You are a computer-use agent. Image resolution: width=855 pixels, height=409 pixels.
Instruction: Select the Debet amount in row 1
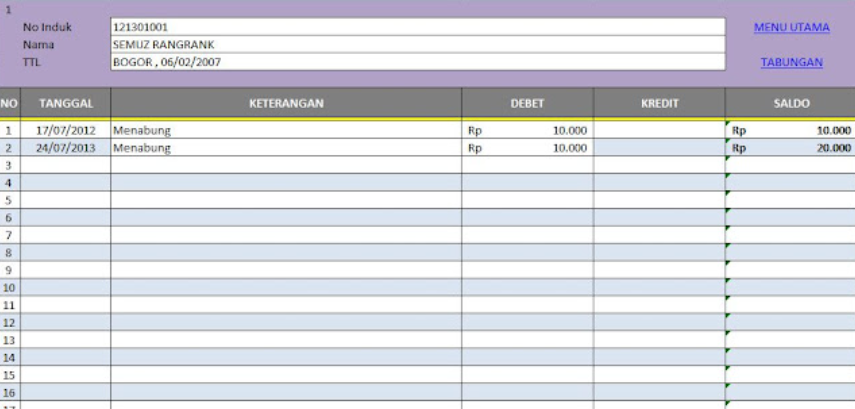tap(527, 130)
